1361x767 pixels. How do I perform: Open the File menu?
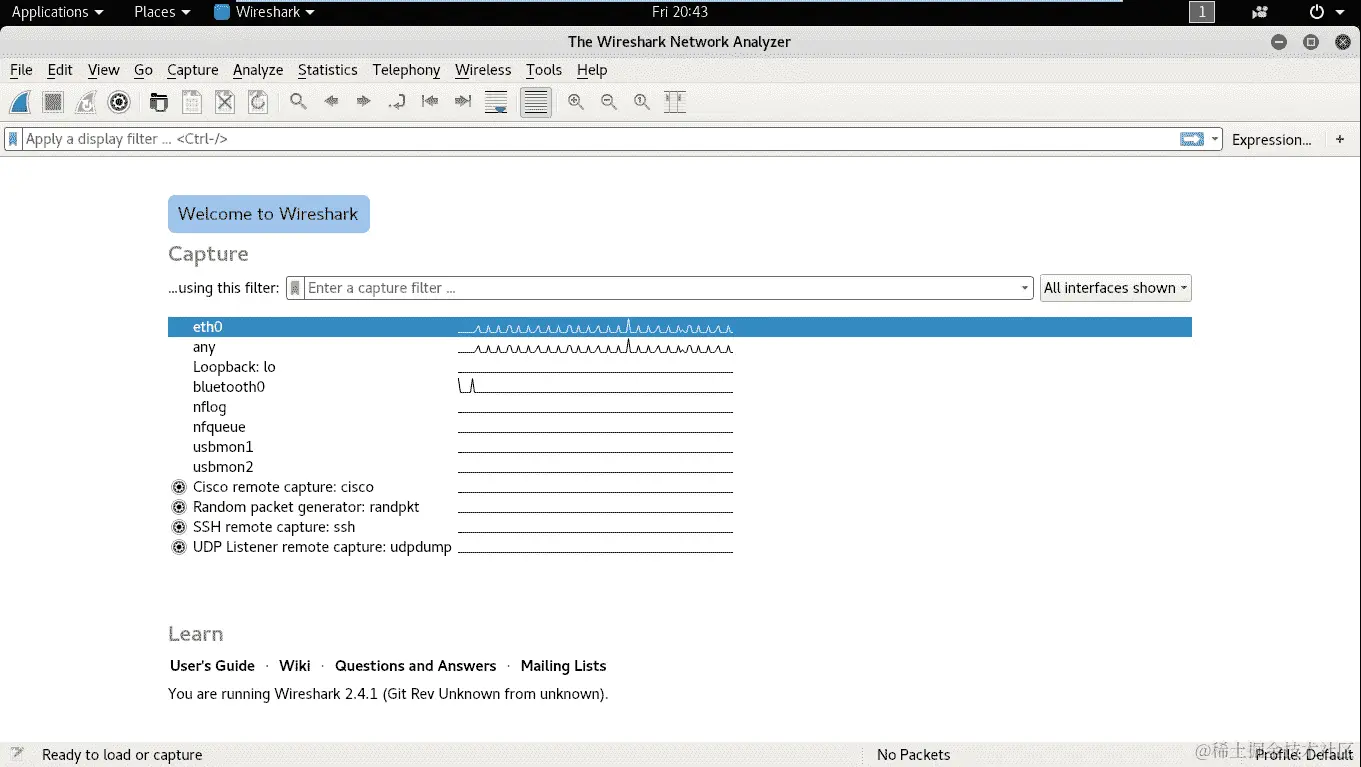tap(21, 70)
